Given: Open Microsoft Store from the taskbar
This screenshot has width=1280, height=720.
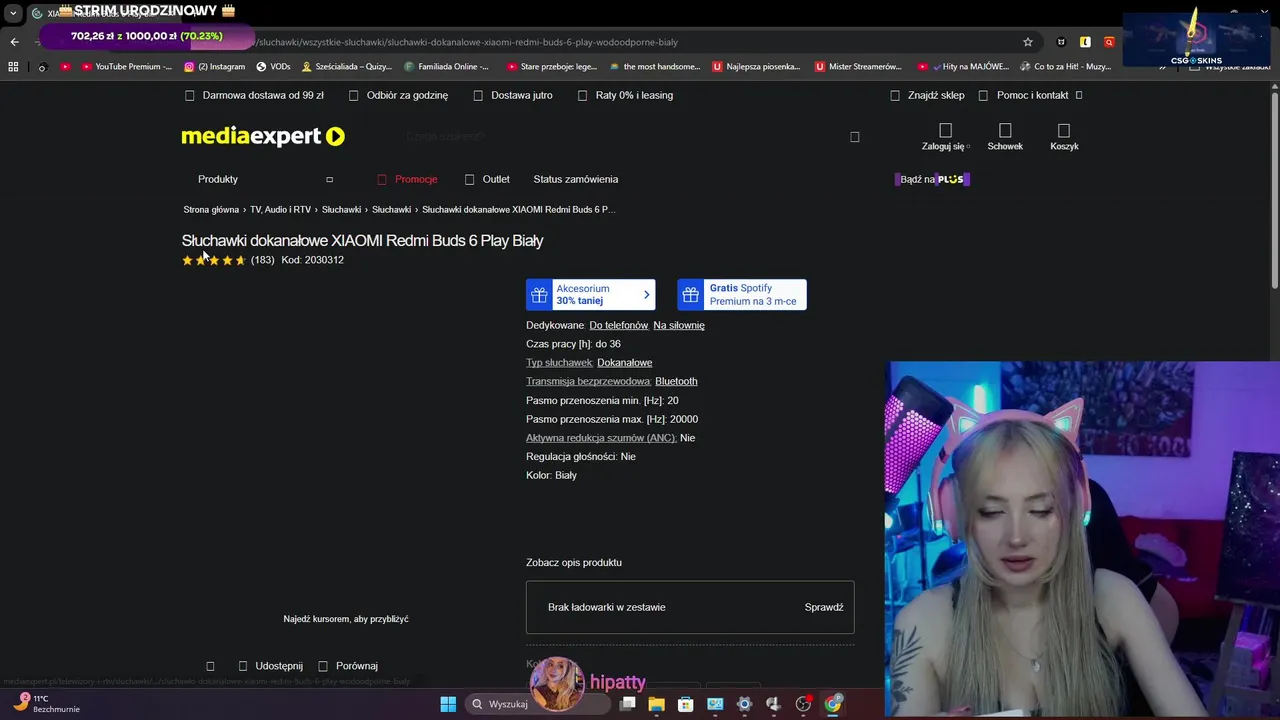Looking at the screenshot, I should point(686,704).
